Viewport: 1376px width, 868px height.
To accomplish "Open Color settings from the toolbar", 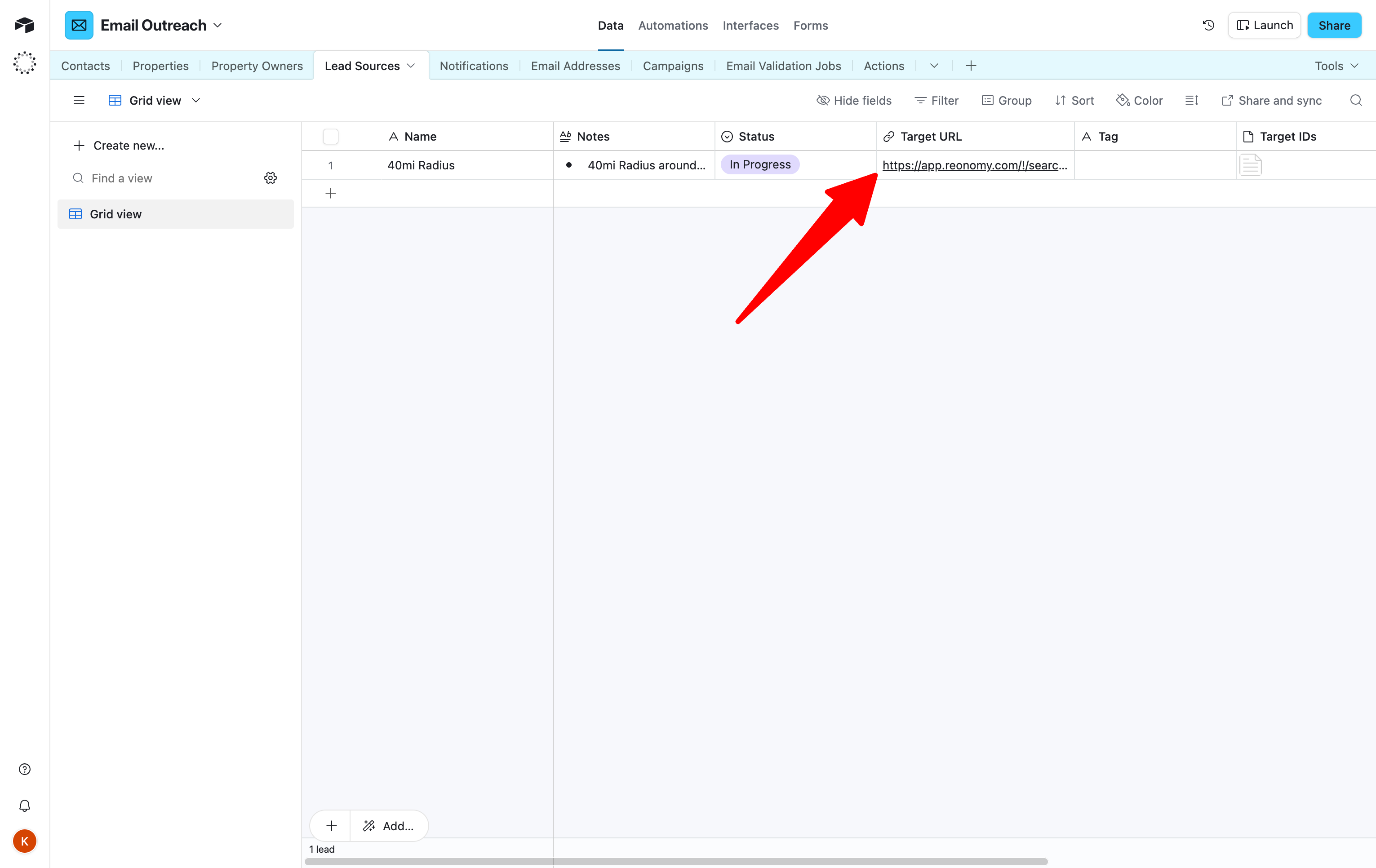I will pyautogui.click(x=1140, y=100).
